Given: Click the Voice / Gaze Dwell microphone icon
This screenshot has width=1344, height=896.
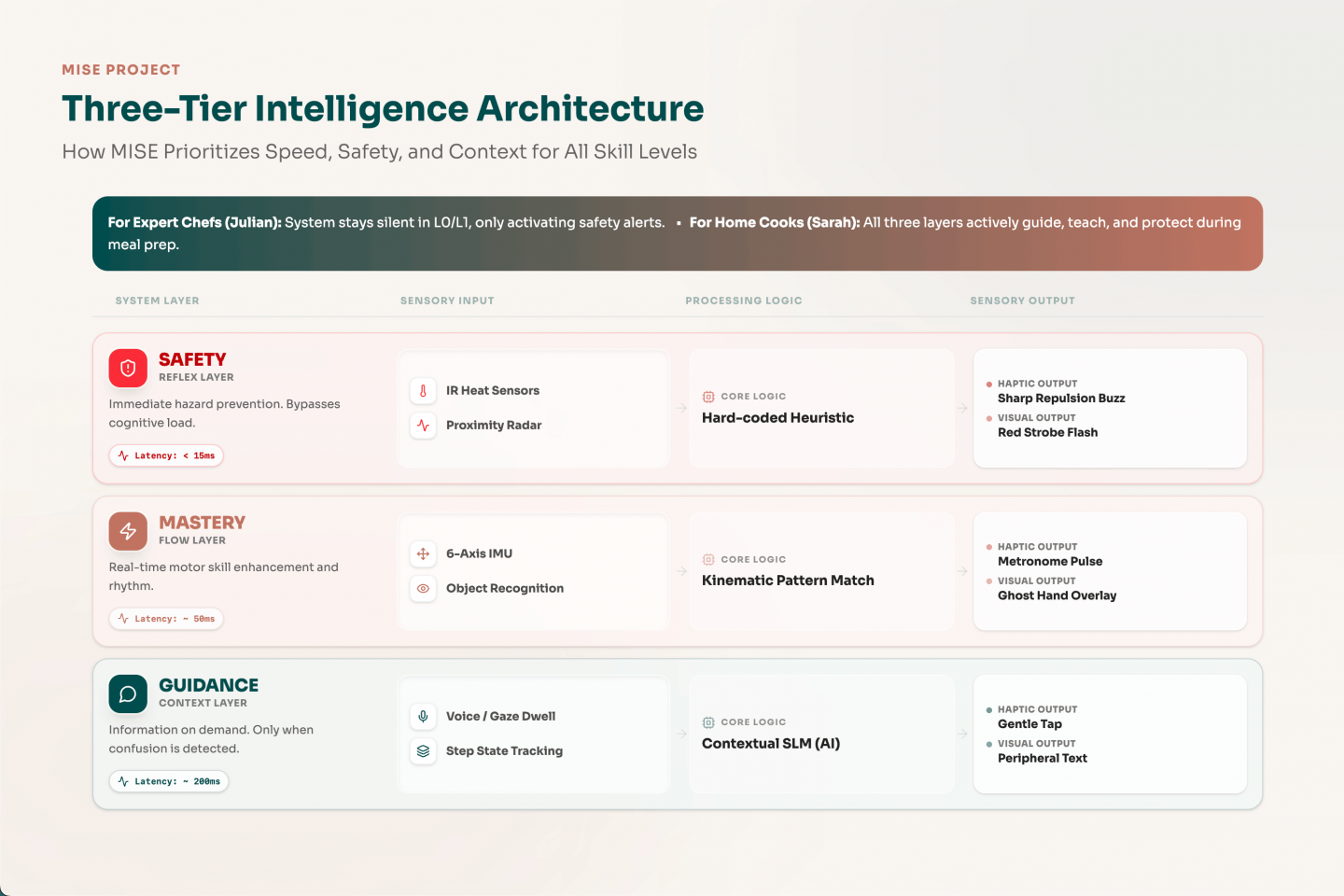Looking at the screenshot, I should 423,717.
